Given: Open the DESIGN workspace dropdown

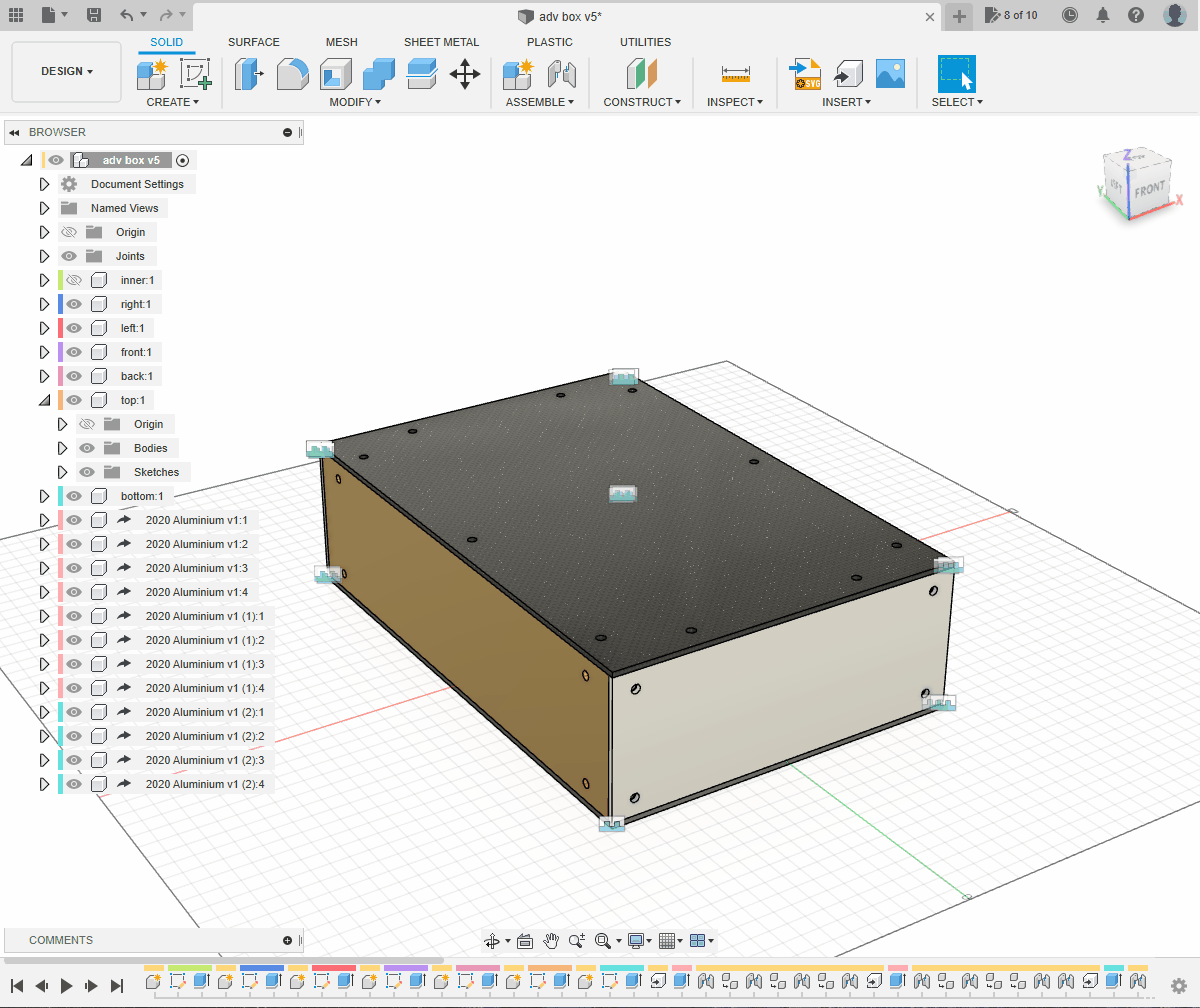Looking at the screenshot, I should tap(66, 71).
